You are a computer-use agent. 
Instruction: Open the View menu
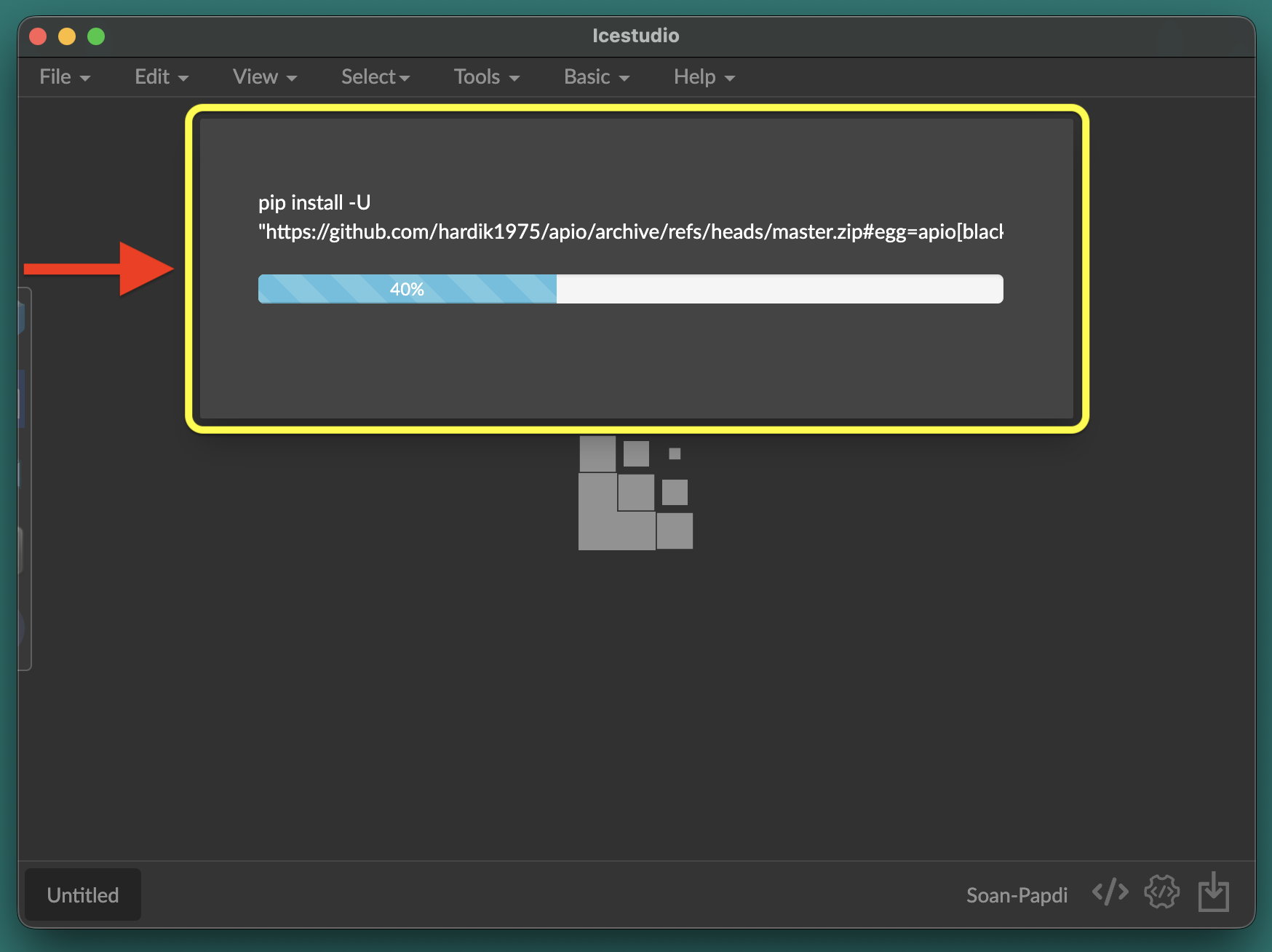(x=265, y=77)
